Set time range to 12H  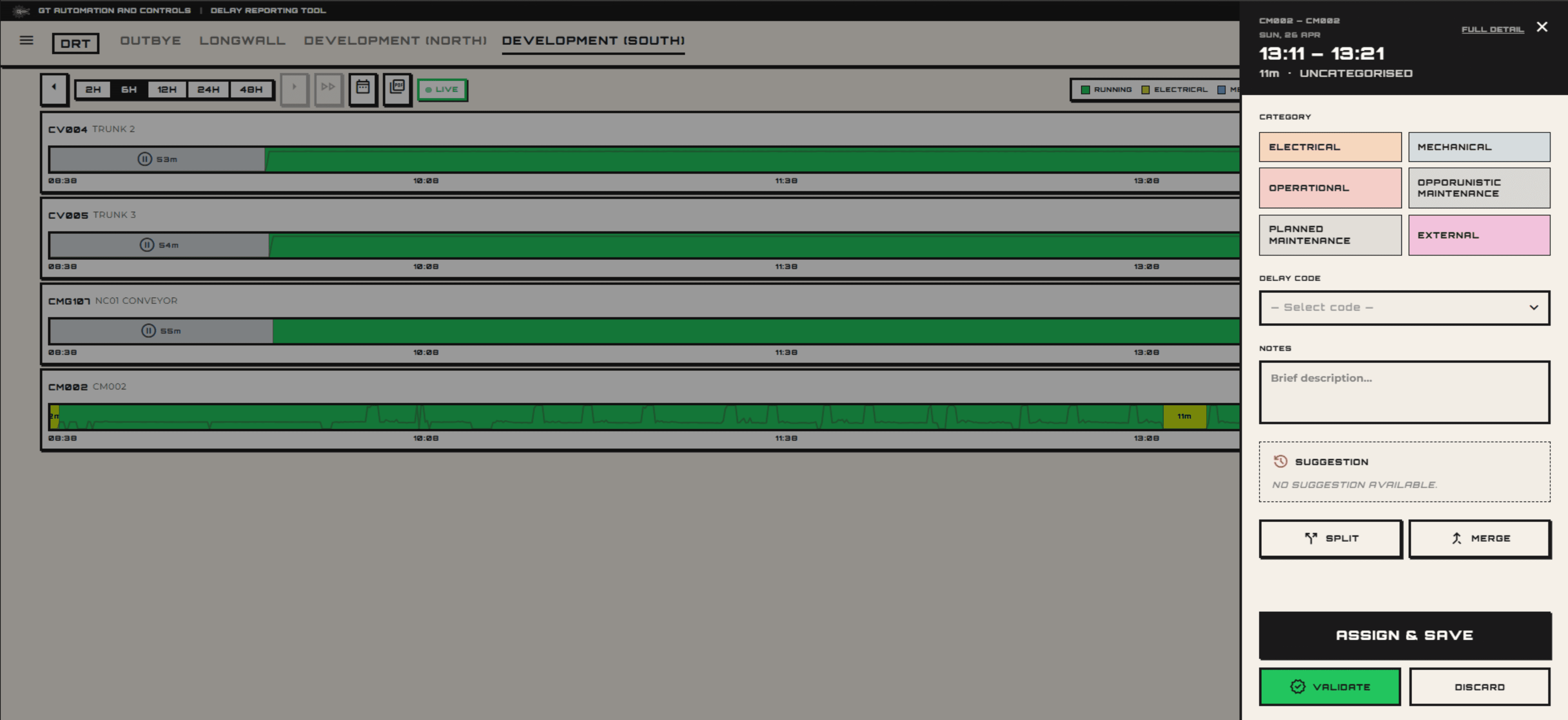pyautogui.click(x=167, y=89)
